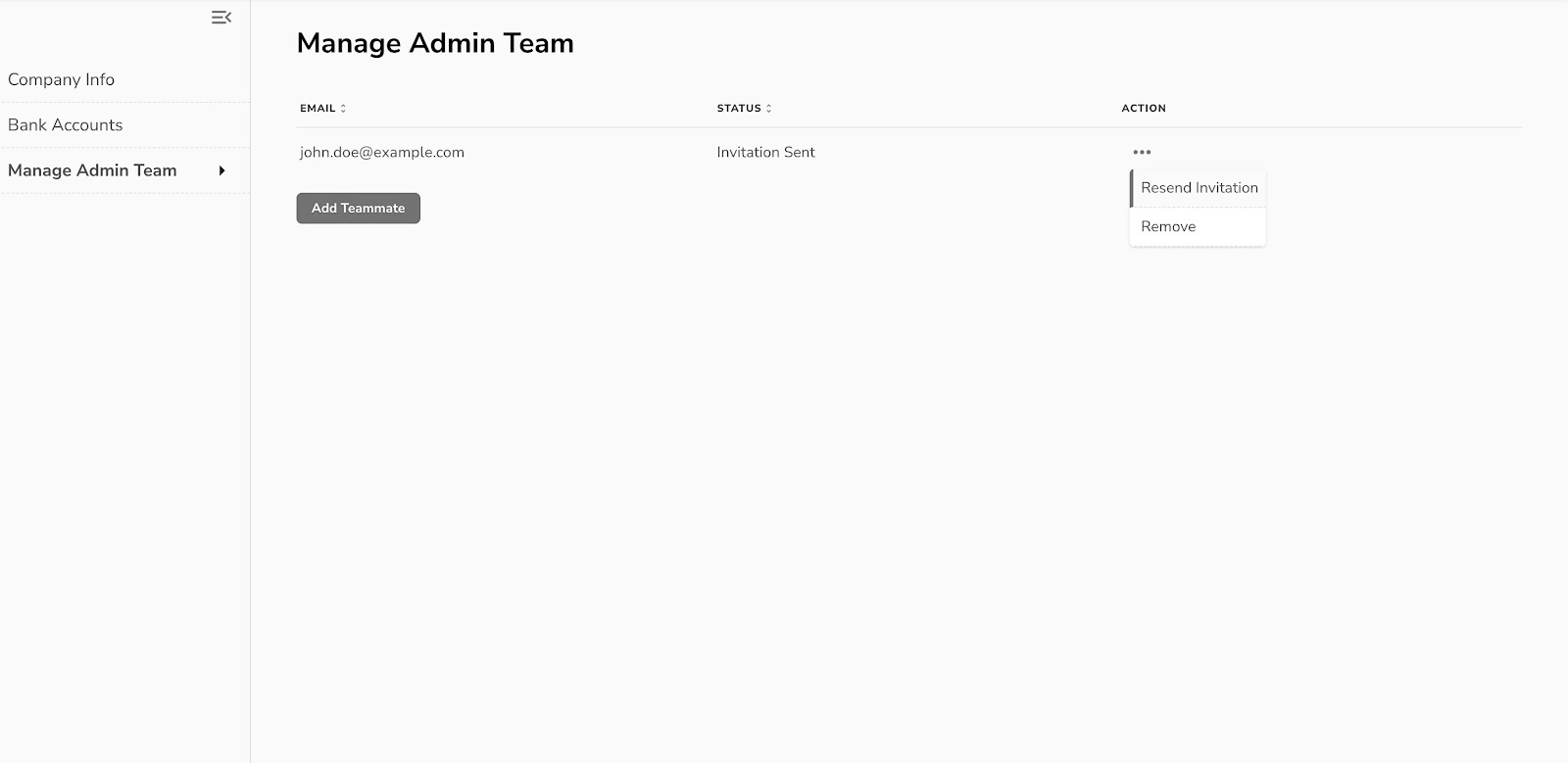
Task: Open the Company Info section
Action: click(x=61, y=80)
